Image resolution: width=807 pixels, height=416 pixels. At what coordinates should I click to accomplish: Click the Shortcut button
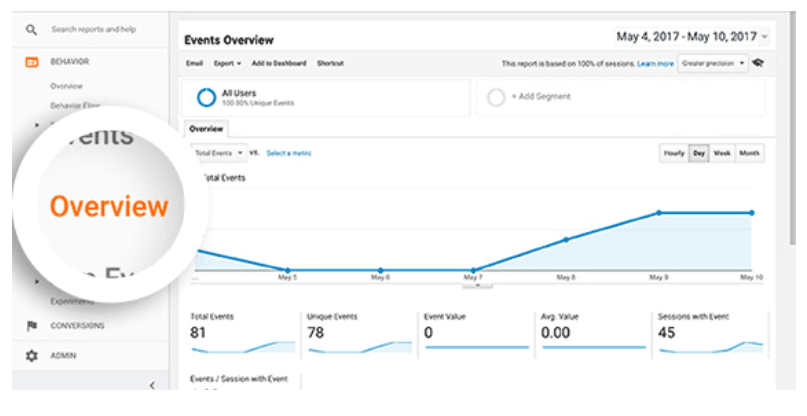pyautogui.click(x=330, y=63)
